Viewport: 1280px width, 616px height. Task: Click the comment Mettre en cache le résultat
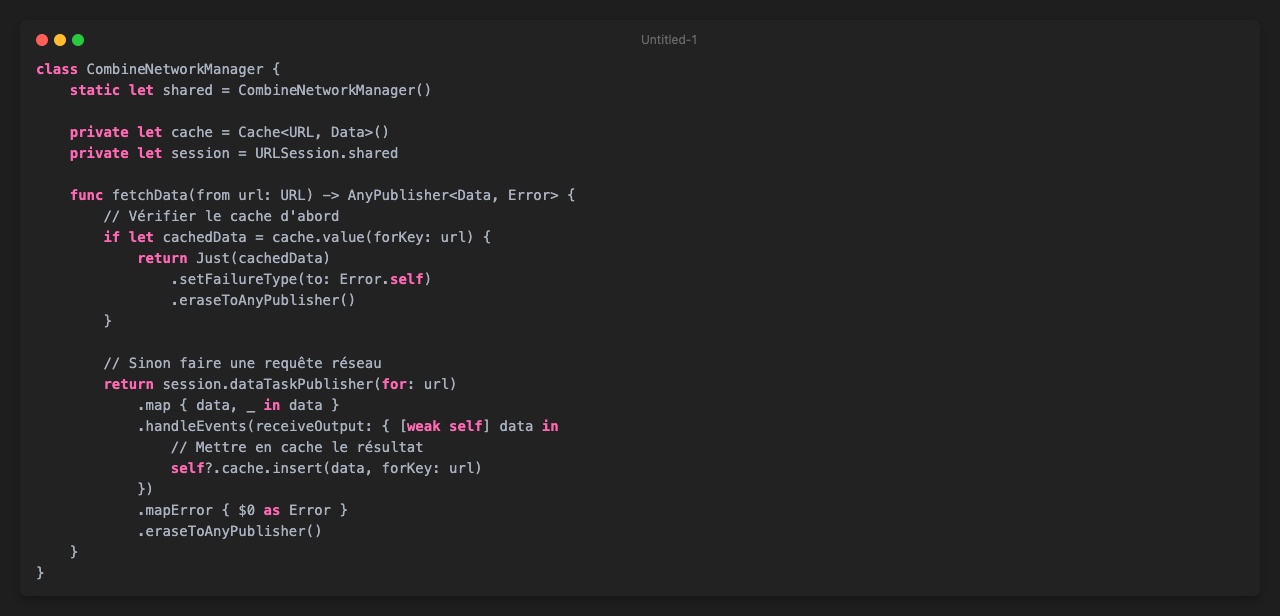pyautogui.click(x=297, y=447)
